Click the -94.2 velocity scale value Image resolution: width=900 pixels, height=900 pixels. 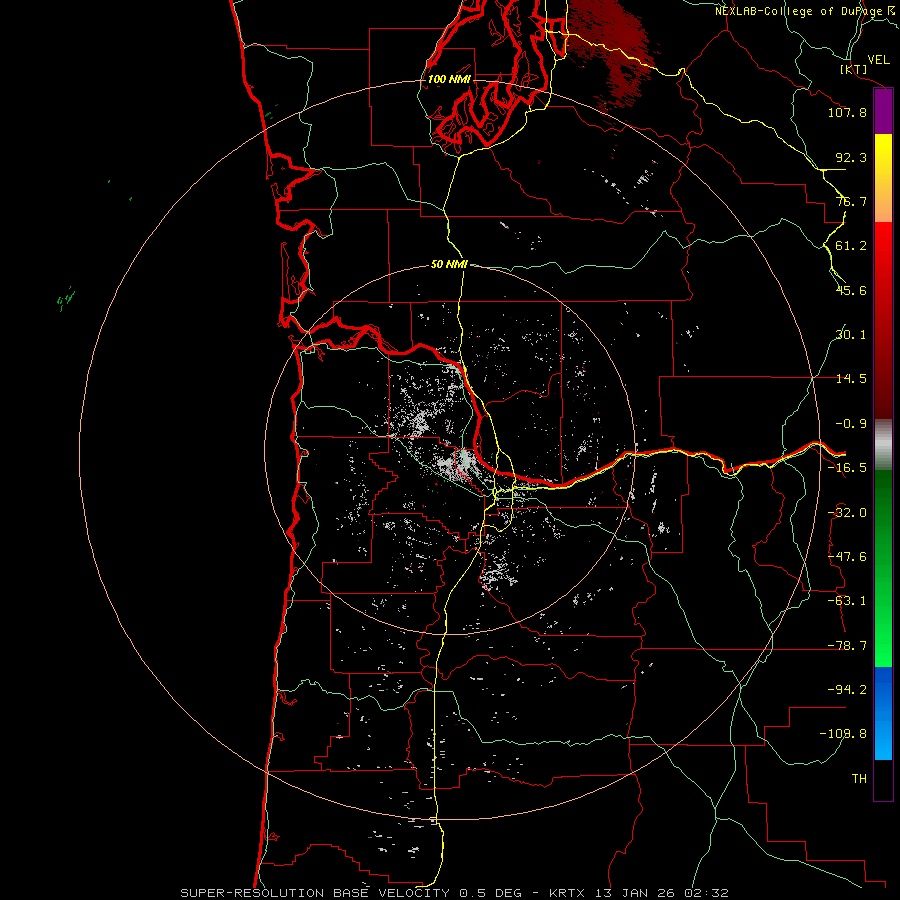pos(847,690)
